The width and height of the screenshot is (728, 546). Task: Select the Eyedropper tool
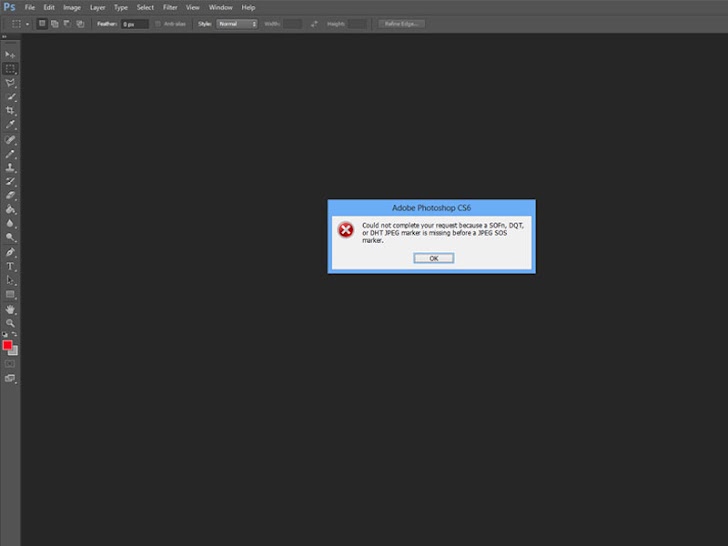tap(10, 124)
